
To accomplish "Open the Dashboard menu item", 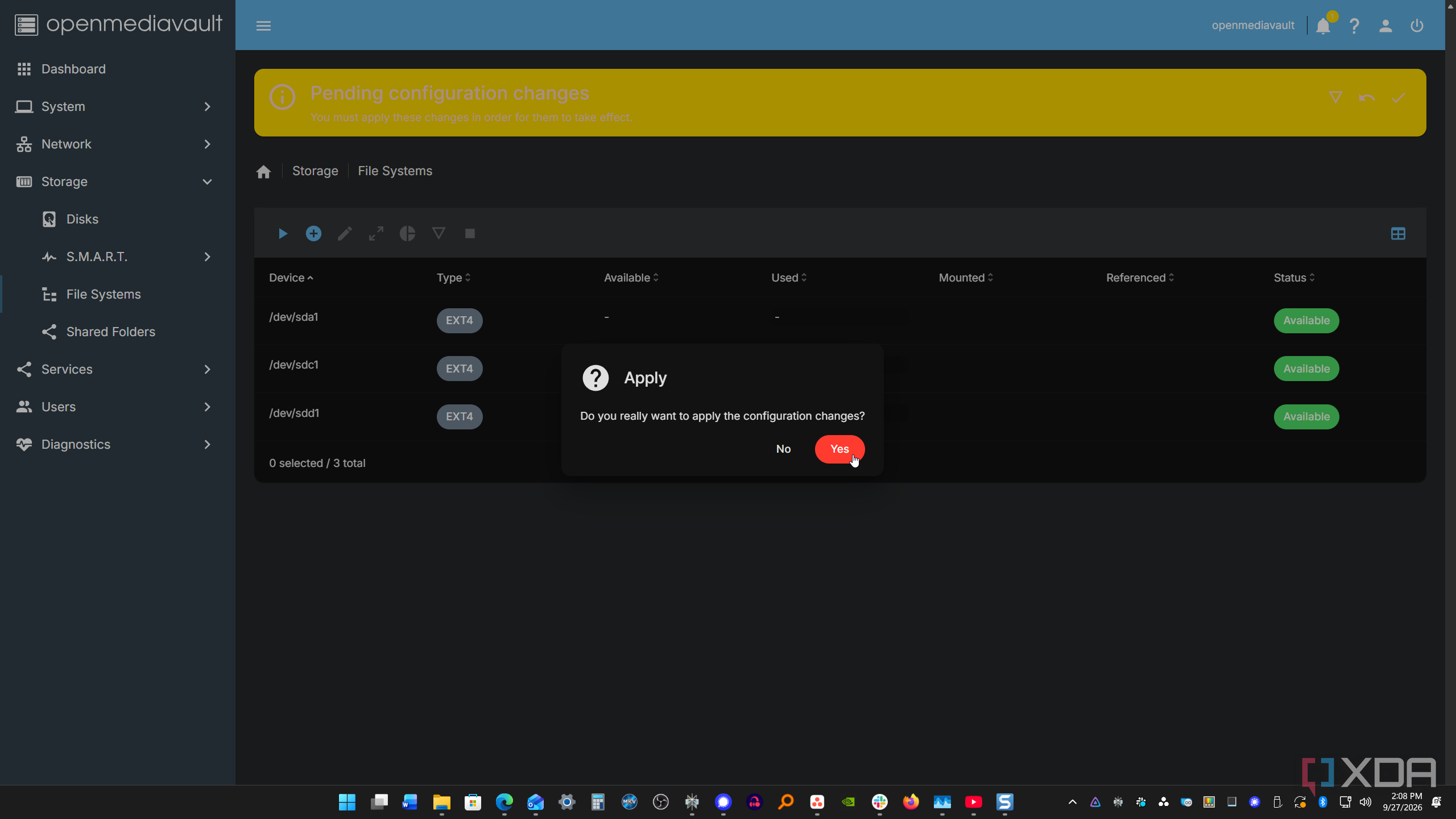I will (118, 69).
